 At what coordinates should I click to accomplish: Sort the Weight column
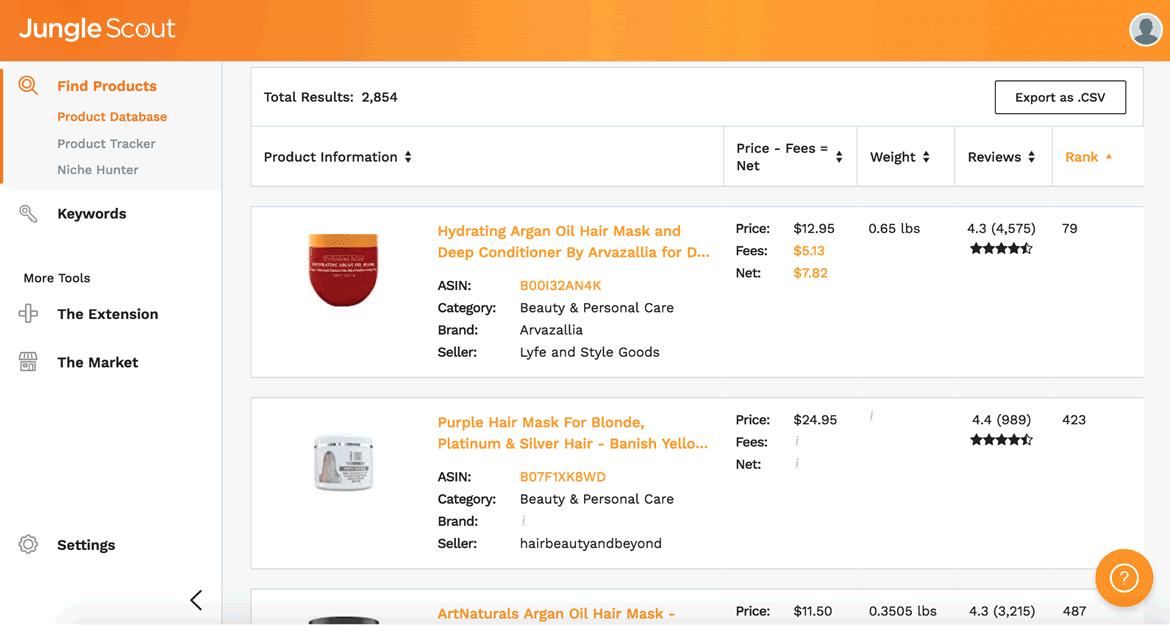926,157
